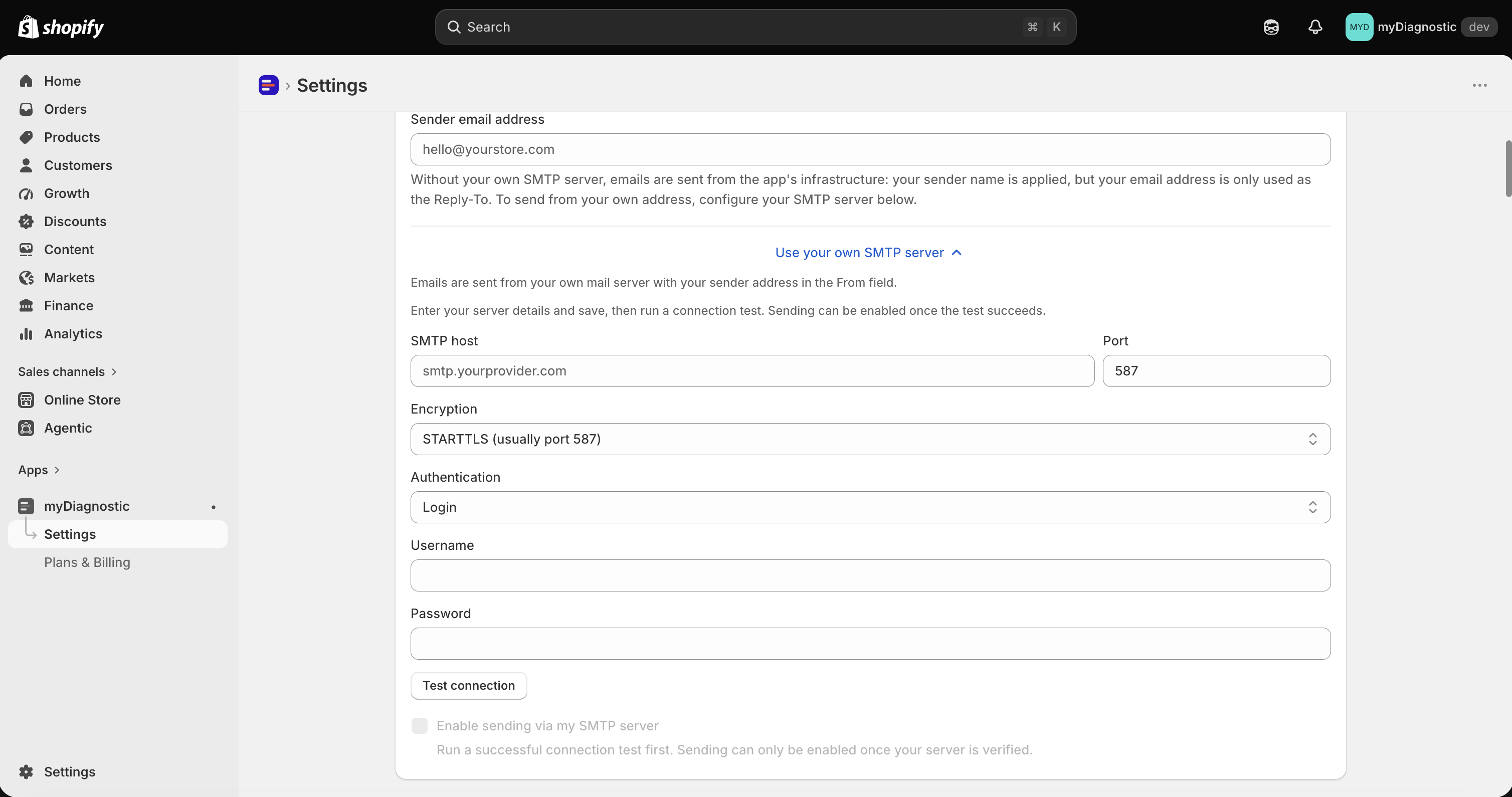Image resolution: width=1512 pixels, height=797 pixels.
Task: Click the Online Store storefront icon
Action: tap(26, 400)
